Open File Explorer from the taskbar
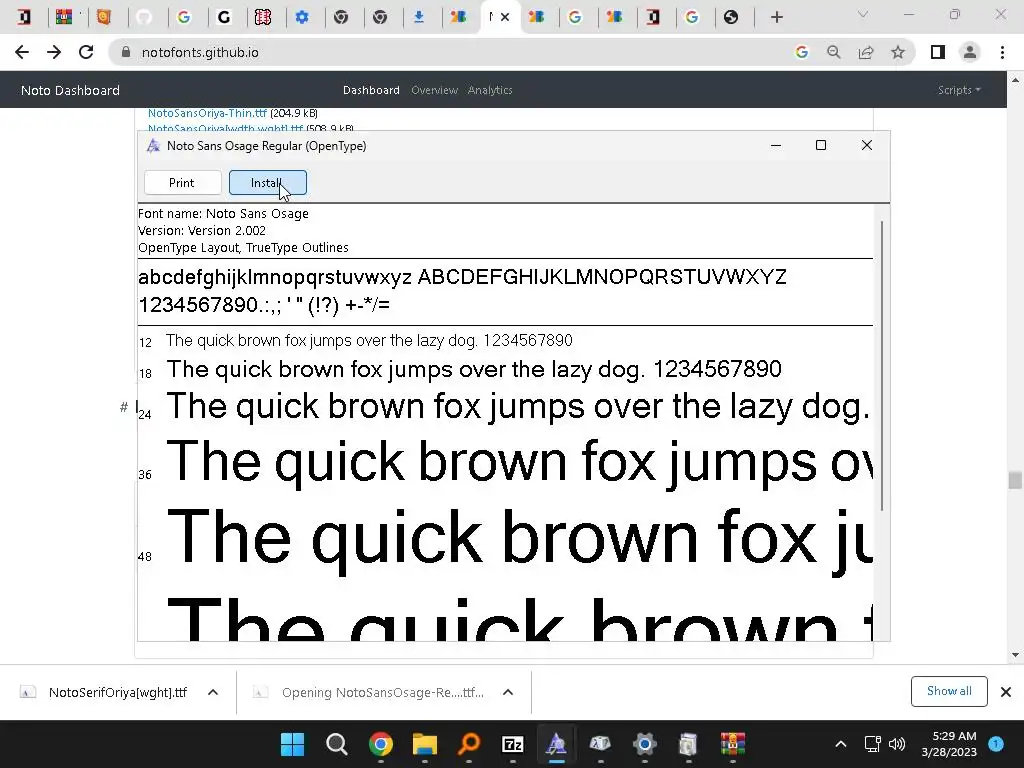 tap(424, 744)
